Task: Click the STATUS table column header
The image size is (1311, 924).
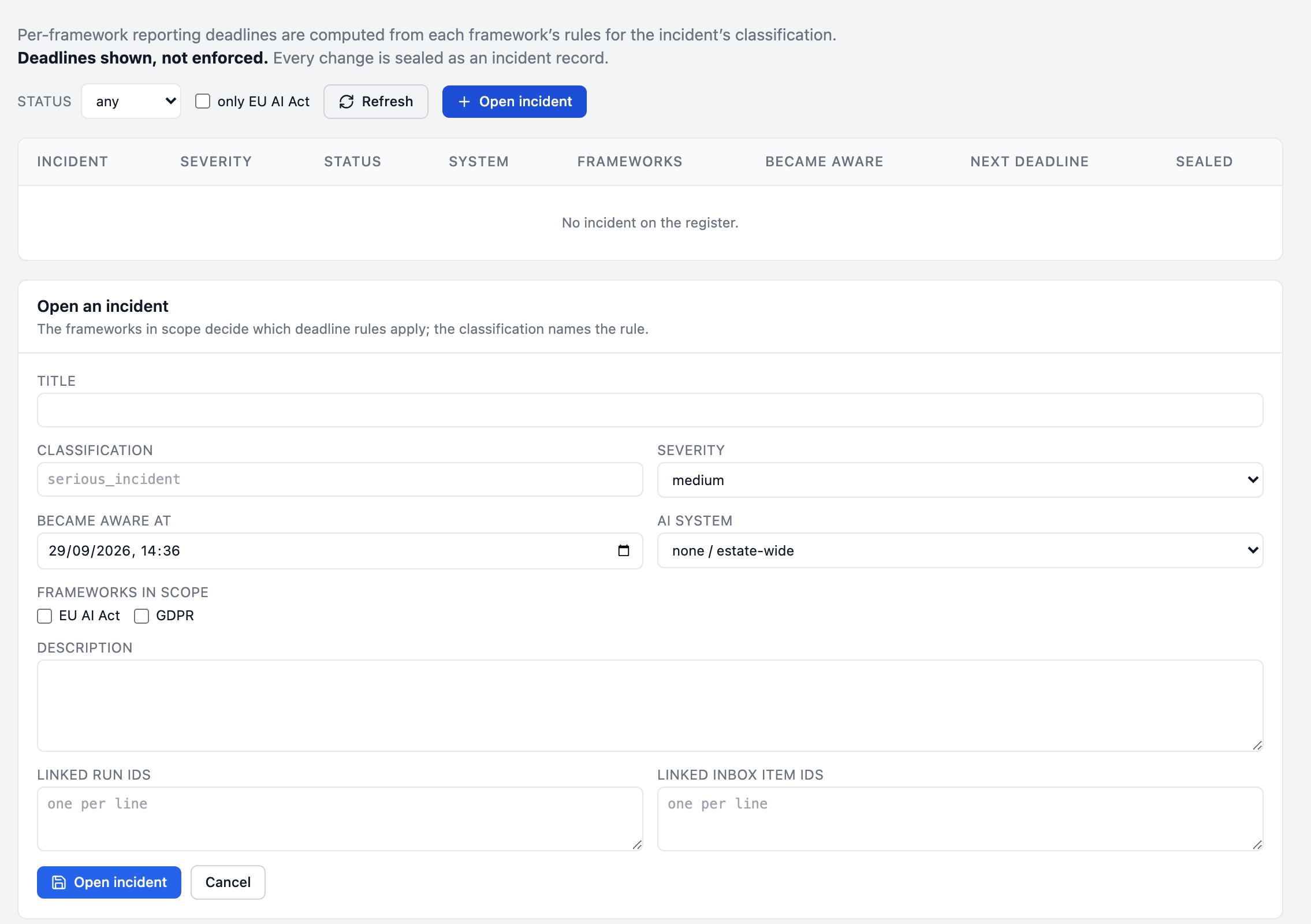Action: pos(353,162)
